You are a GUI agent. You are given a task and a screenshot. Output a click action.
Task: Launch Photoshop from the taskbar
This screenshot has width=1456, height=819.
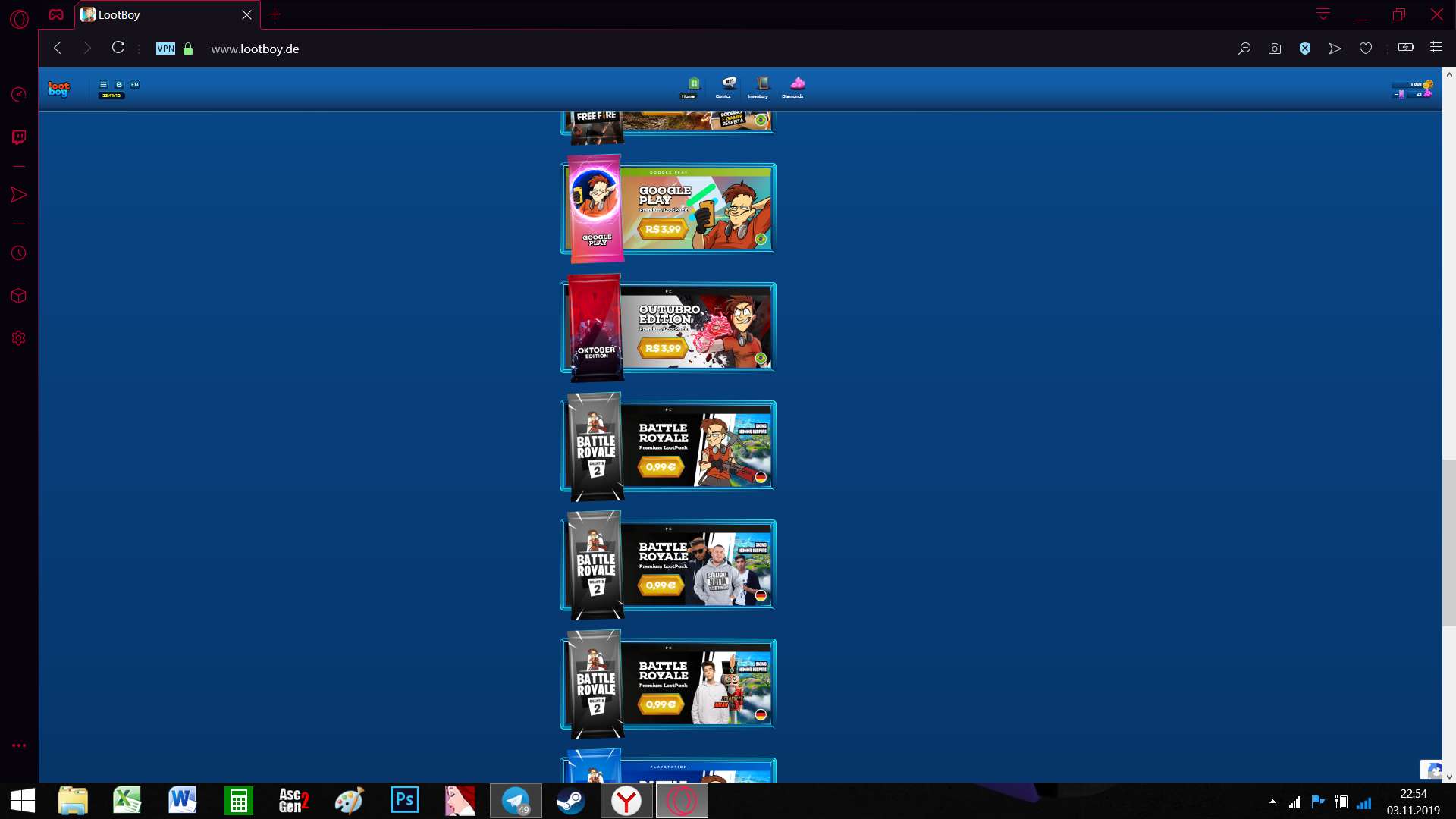click(x=404, y=800)
